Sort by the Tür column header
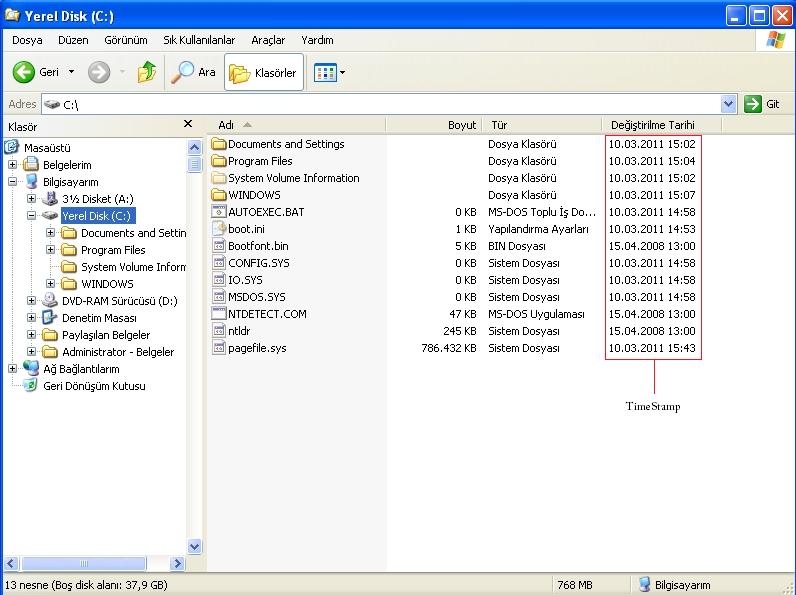796x595 pixels. click(542, 125)
